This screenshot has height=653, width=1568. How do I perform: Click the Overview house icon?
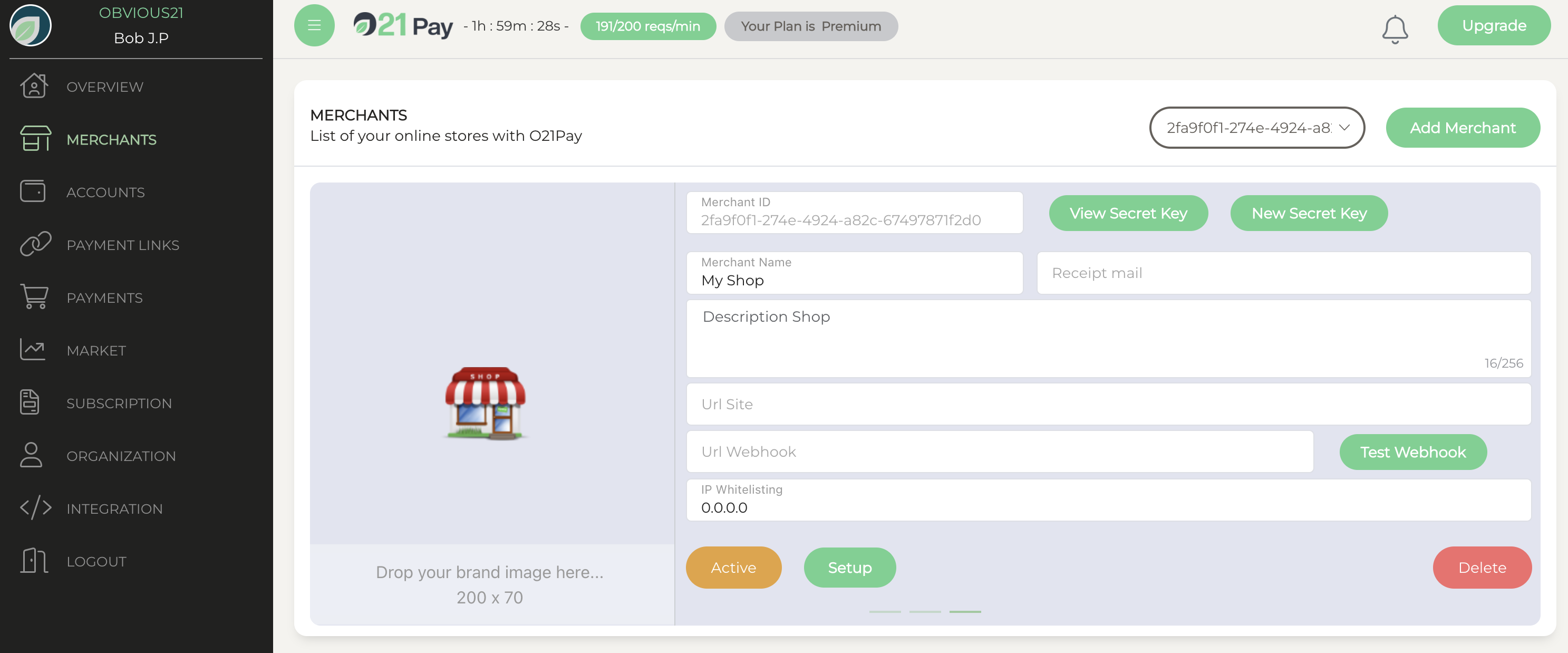point(34,86)
